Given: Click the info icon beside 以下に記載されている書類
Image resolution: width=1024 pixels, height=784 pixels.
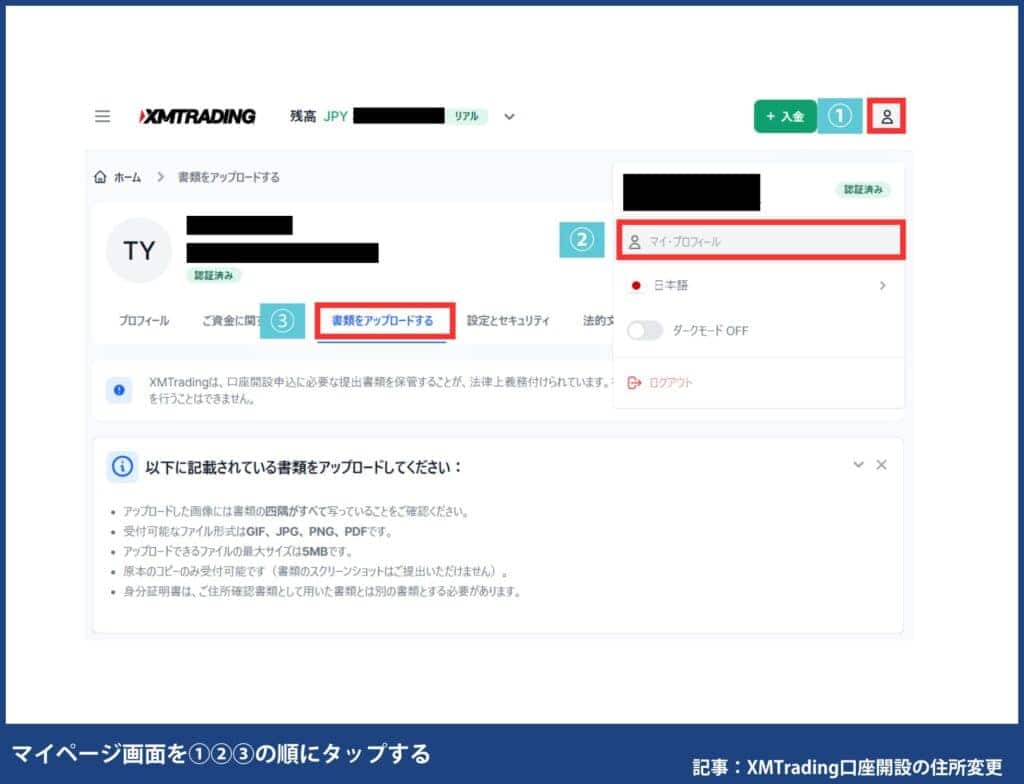Looking at the screenshot, I should pos(122,466).
